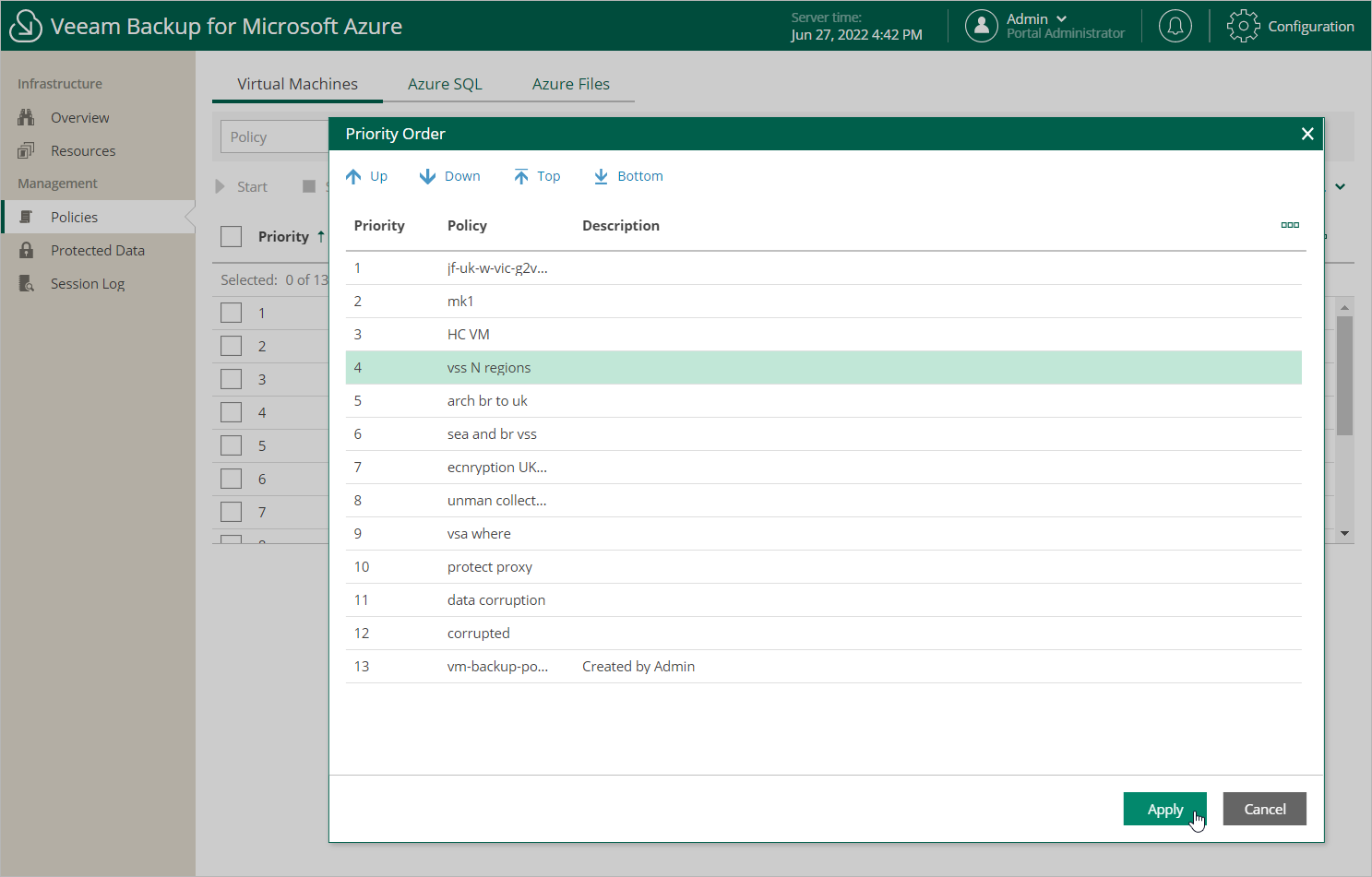This screenshot has height=877, width=1372.
Task: Select the 'arch br to uk' policy row
Action: 487,401
